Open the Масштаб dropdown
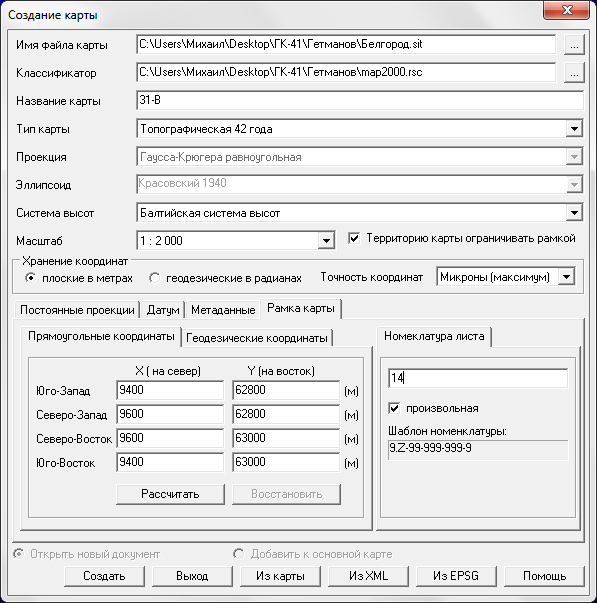Screen dimensions: 597x603 (326, 241)
